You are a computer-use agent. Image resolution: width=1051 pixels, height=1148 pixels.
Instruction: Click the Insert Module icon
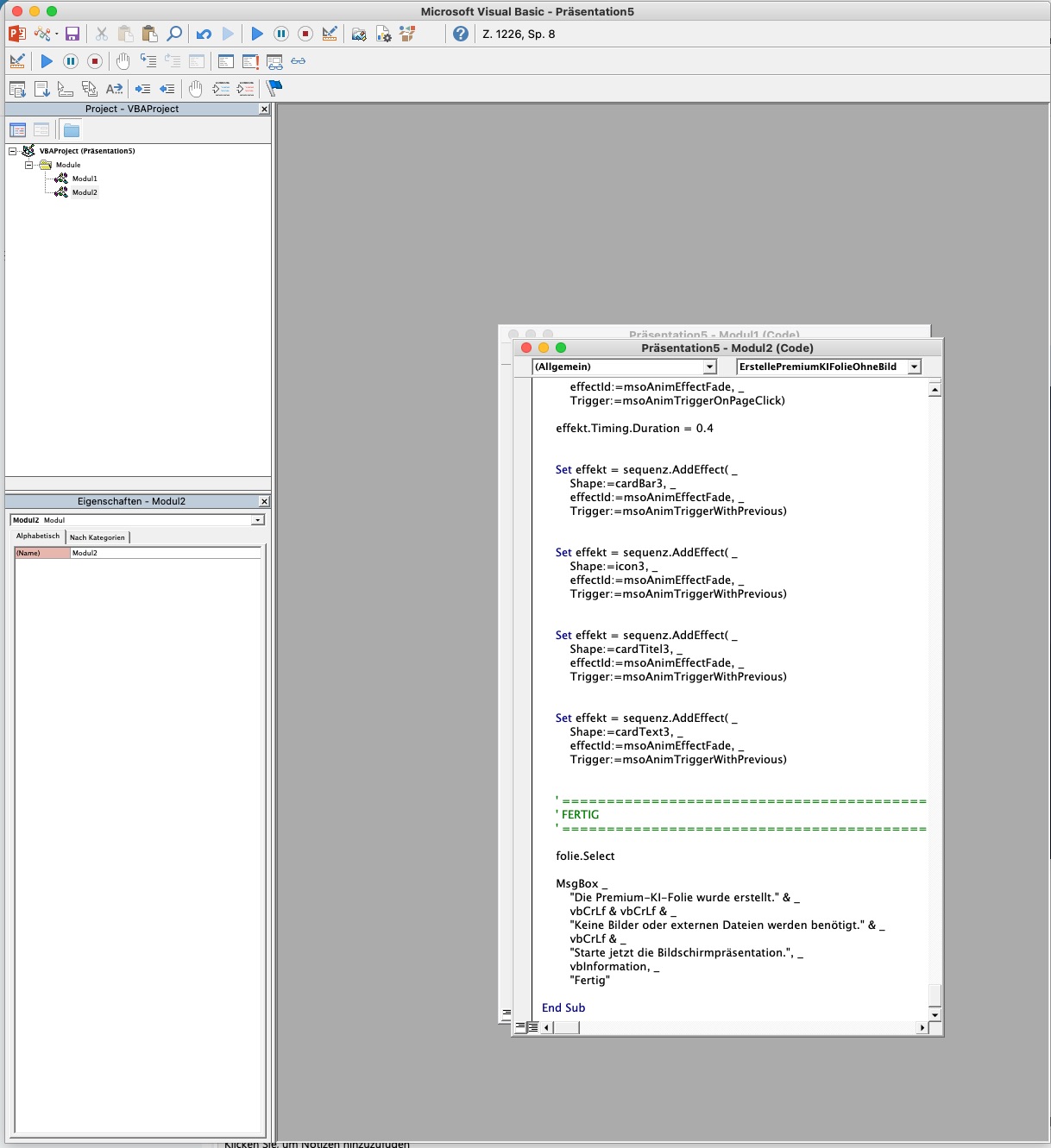[41, 34]
